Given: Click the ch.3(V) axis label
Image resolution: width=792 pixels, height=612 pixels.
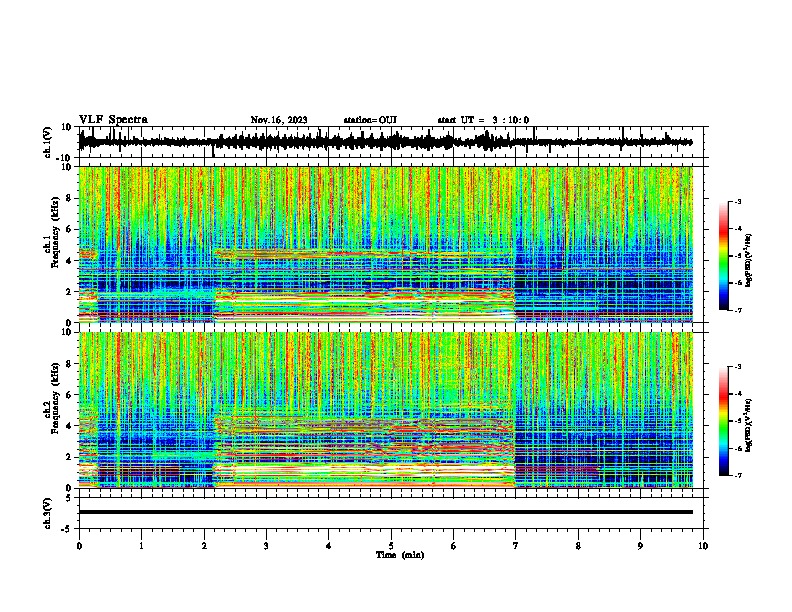Looking at the screenshot, I should coord(48,513).
